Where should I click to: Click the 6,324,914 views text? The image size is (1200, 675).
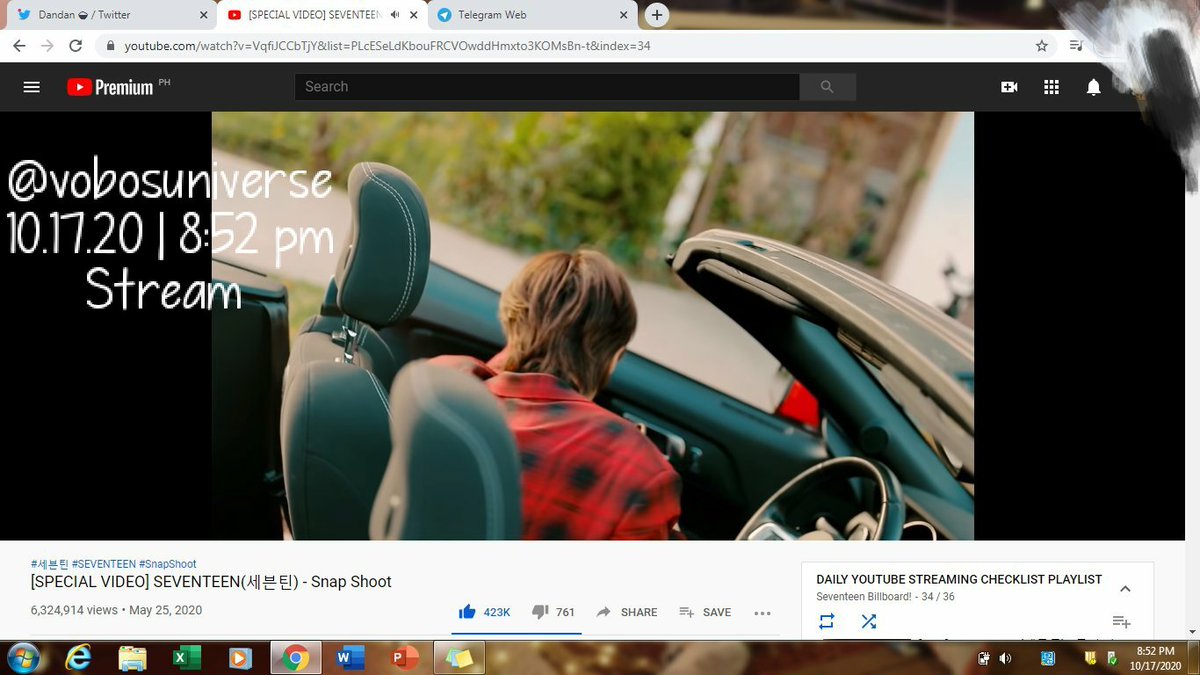click(74, 610)
